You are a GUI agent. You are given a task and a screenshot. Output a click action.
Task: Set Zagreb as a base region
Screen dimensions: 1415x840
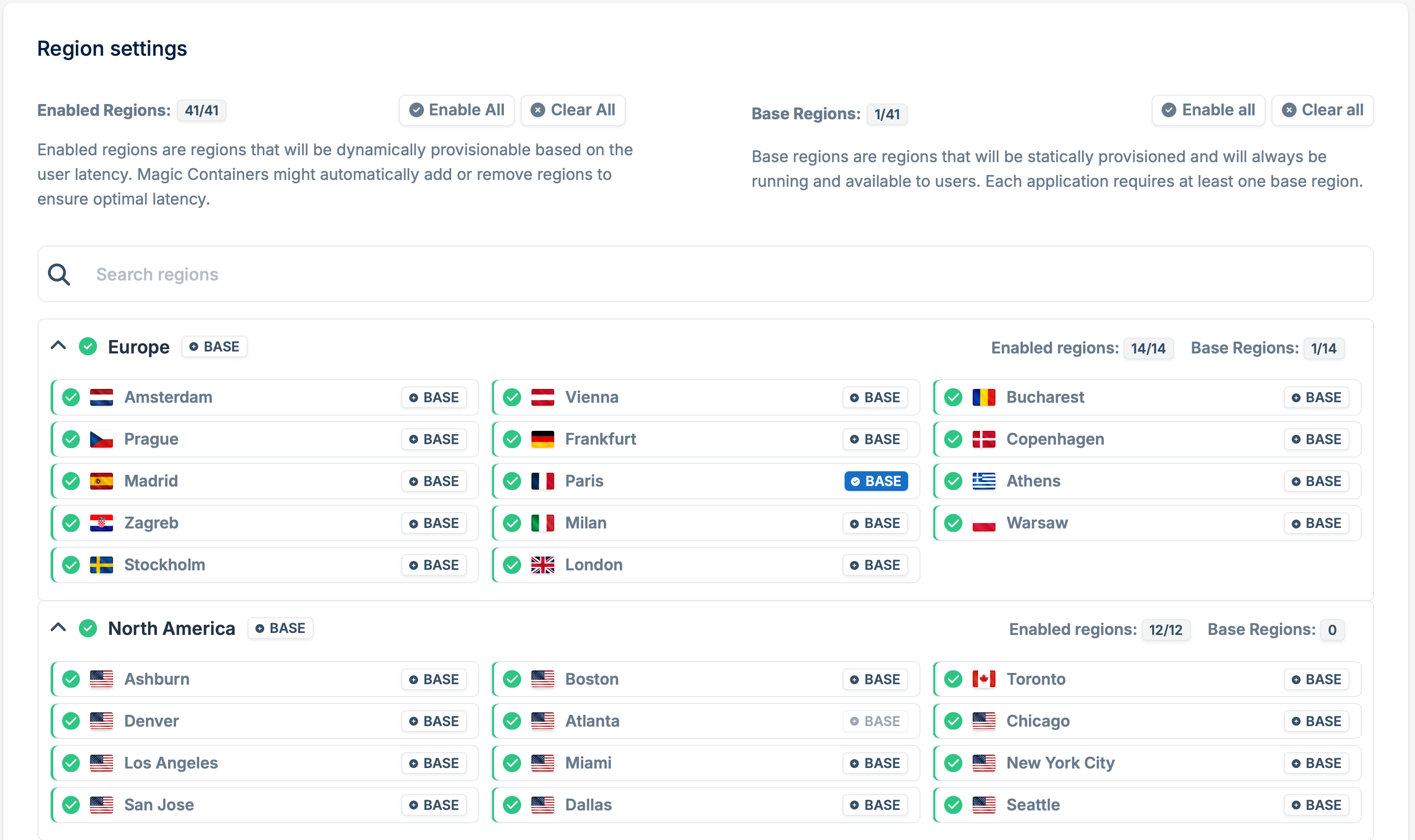[x=434, y=523]
